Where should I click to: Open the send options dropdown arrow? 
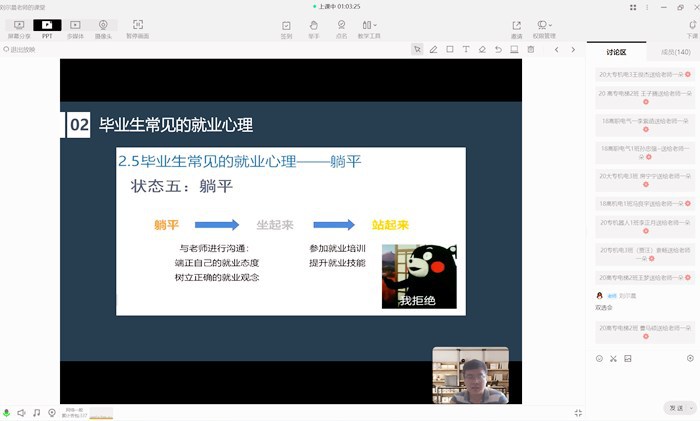[x=690, y=408]
